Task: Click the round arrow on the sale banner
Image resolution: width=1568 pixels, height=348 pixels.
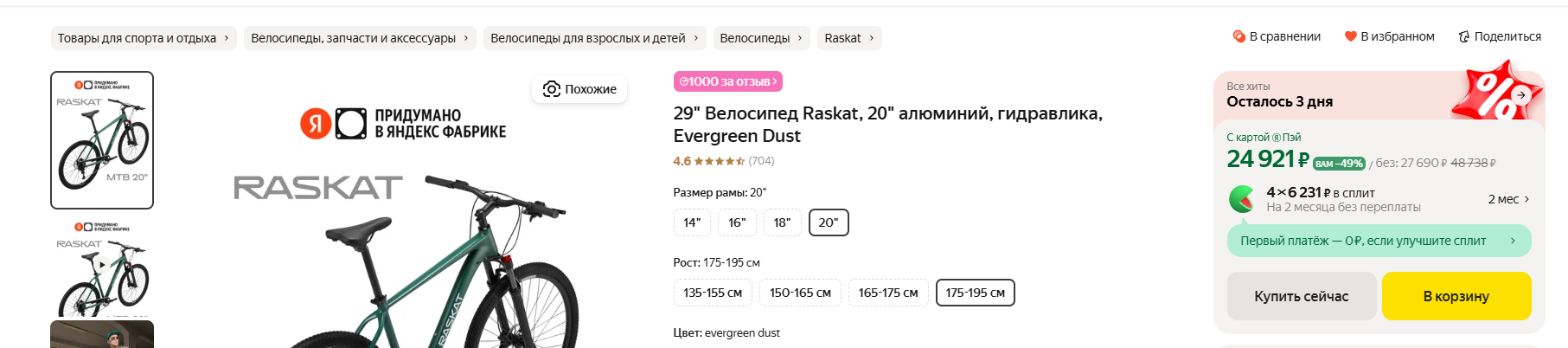Action: pyautogui.click(x=1520, y=95)
